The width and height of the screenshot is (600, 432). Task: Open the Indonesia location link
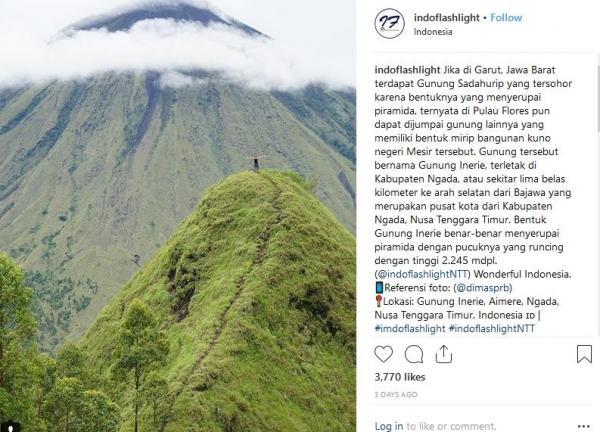433,32
